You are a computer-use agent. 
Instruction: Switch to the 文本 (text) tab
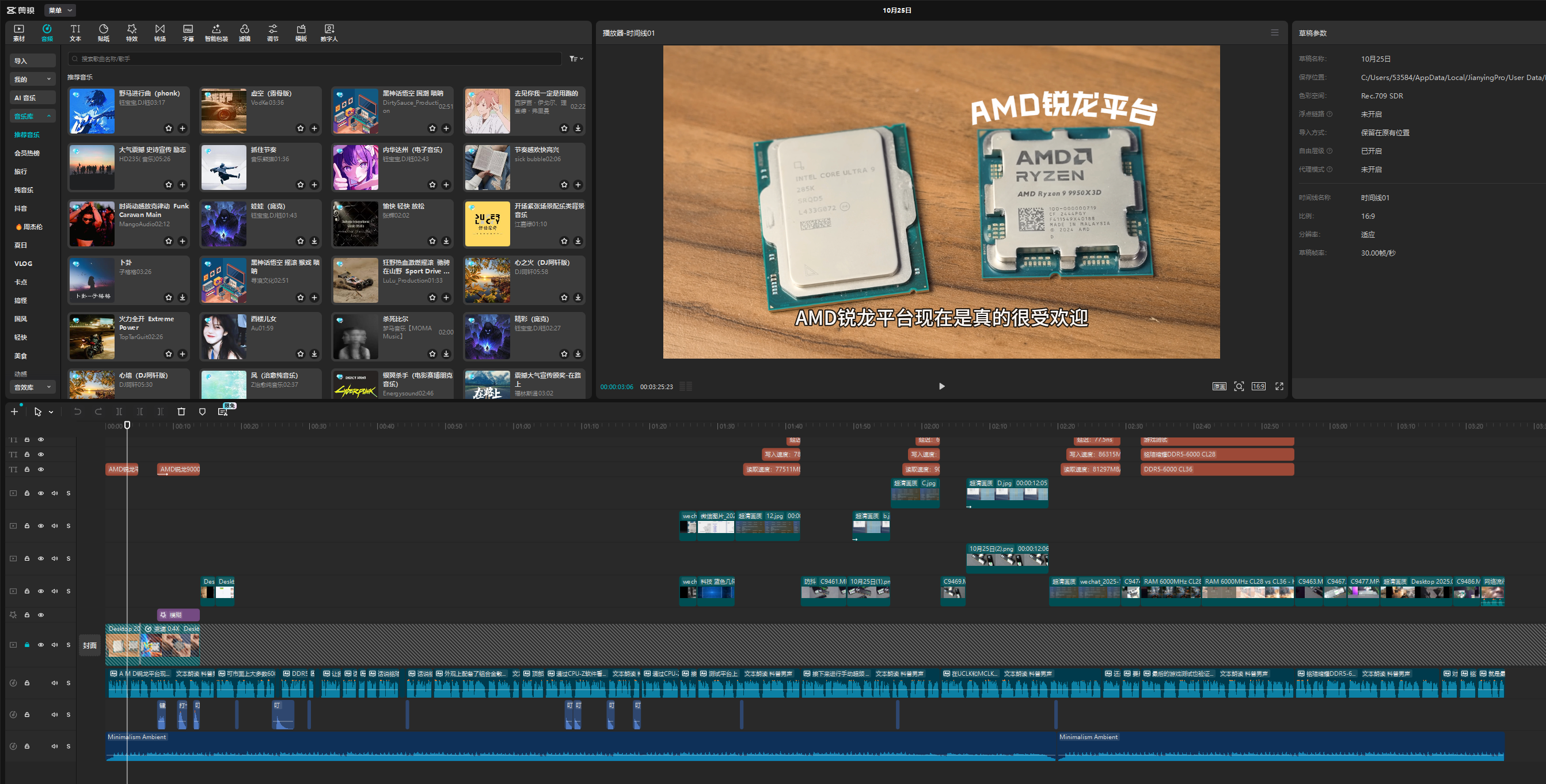pos(75,32)
